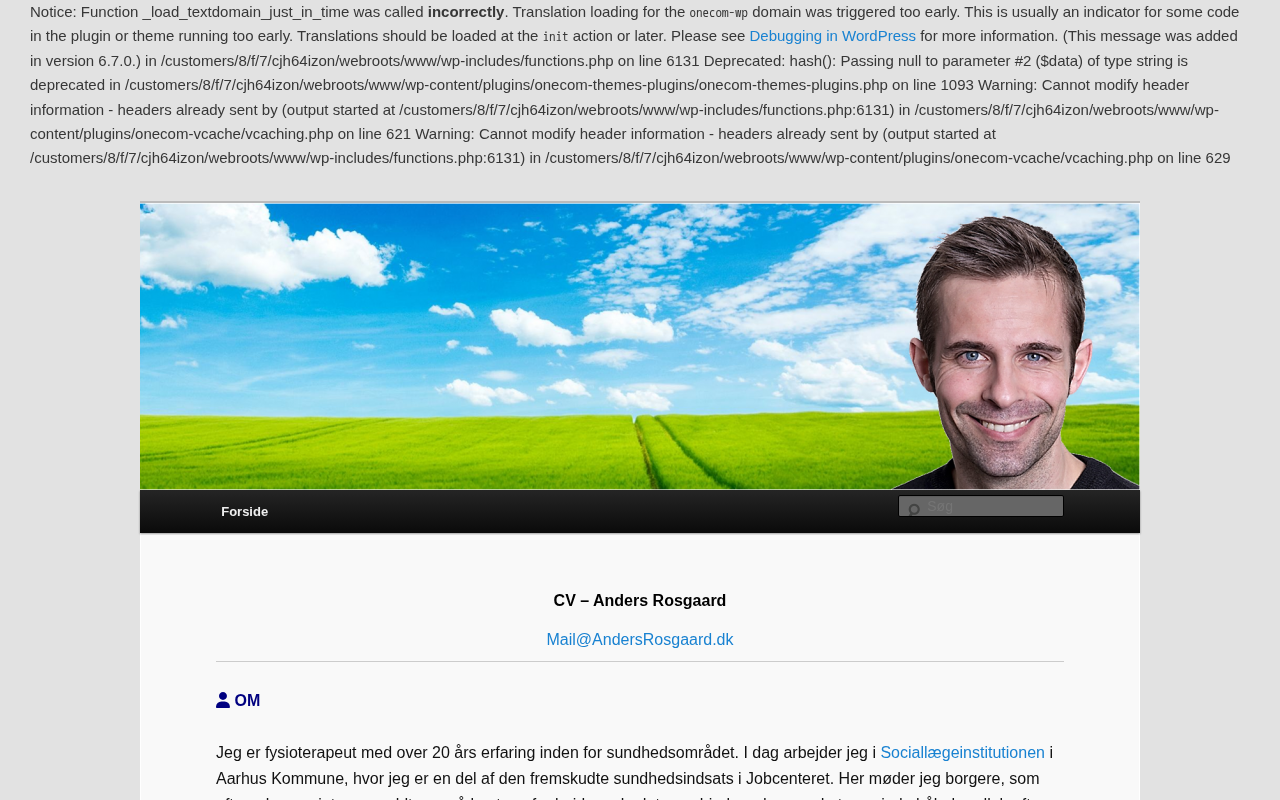Click the search magnifier icon
This screenshot has height=800, width=1280.
[914, 509]
